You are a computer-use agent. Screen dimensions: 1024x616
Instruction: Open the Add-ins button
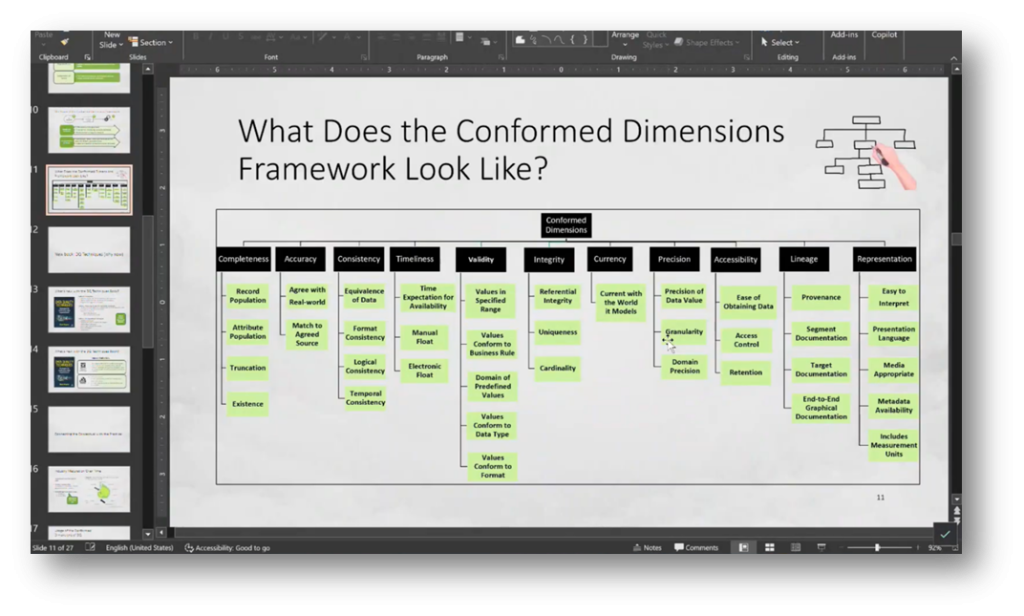coord(844,35)
